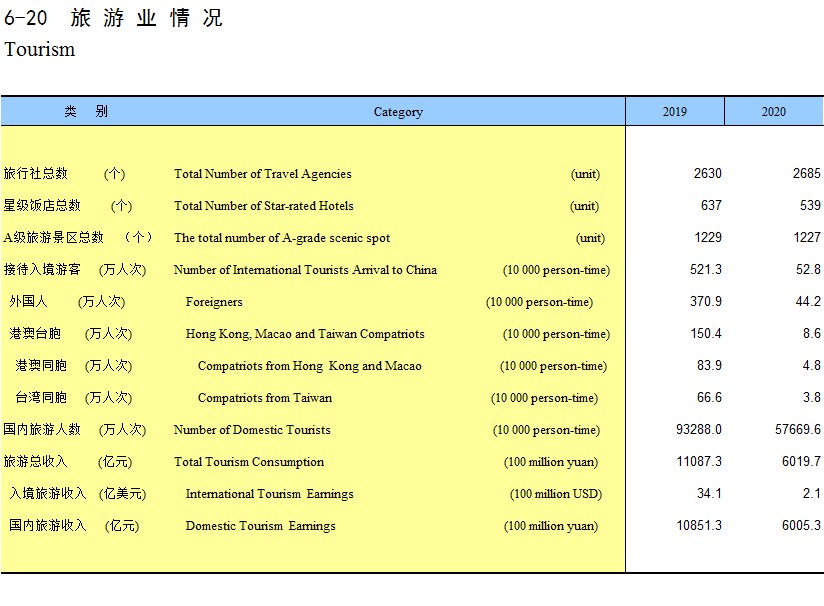The width and height of the screenshot is (824, 606).
Task: Click 'Domestic Tourism Earnings' text
Action: 261,526
